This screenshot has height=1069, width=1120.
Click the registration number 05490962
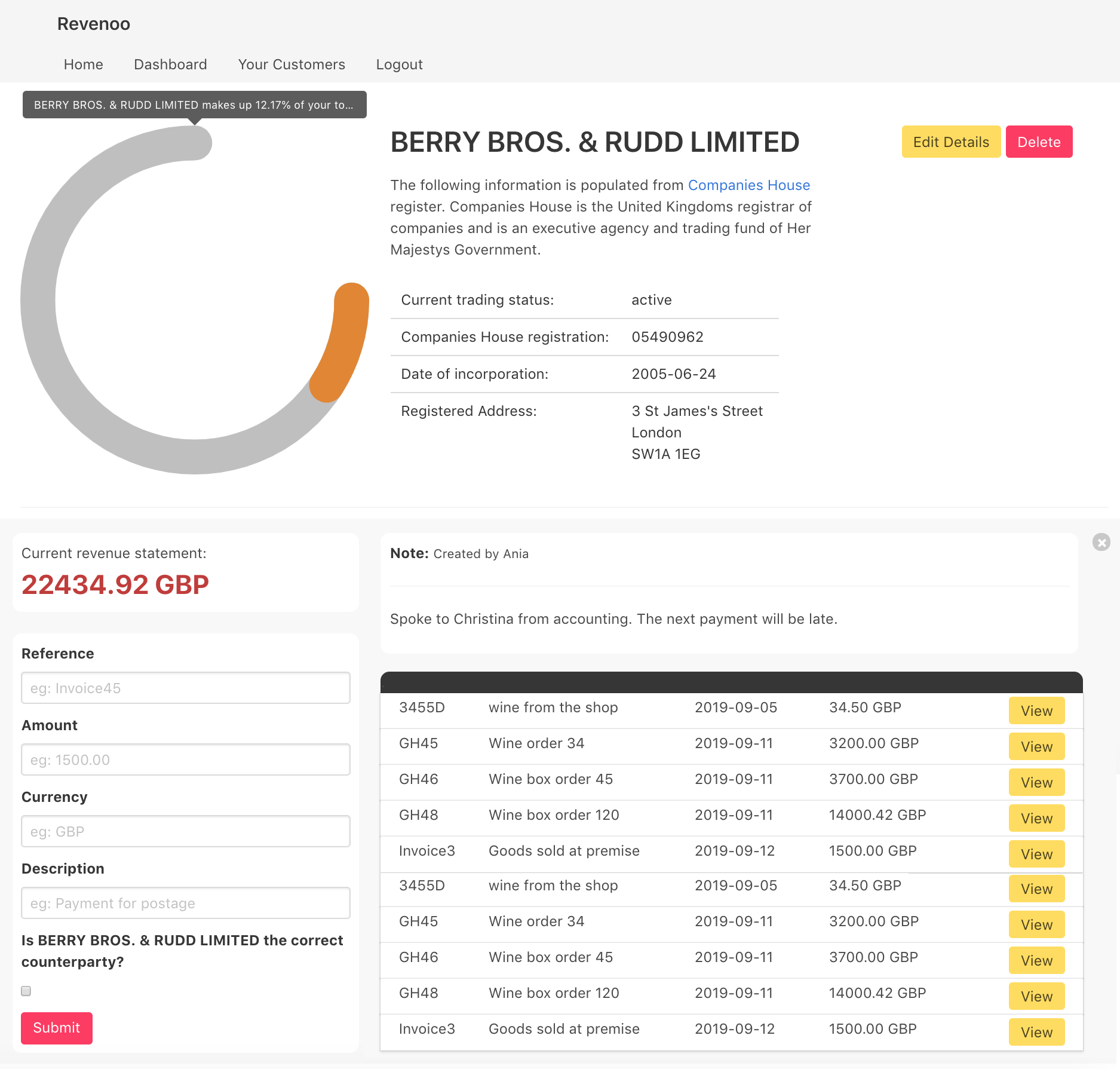667,337
